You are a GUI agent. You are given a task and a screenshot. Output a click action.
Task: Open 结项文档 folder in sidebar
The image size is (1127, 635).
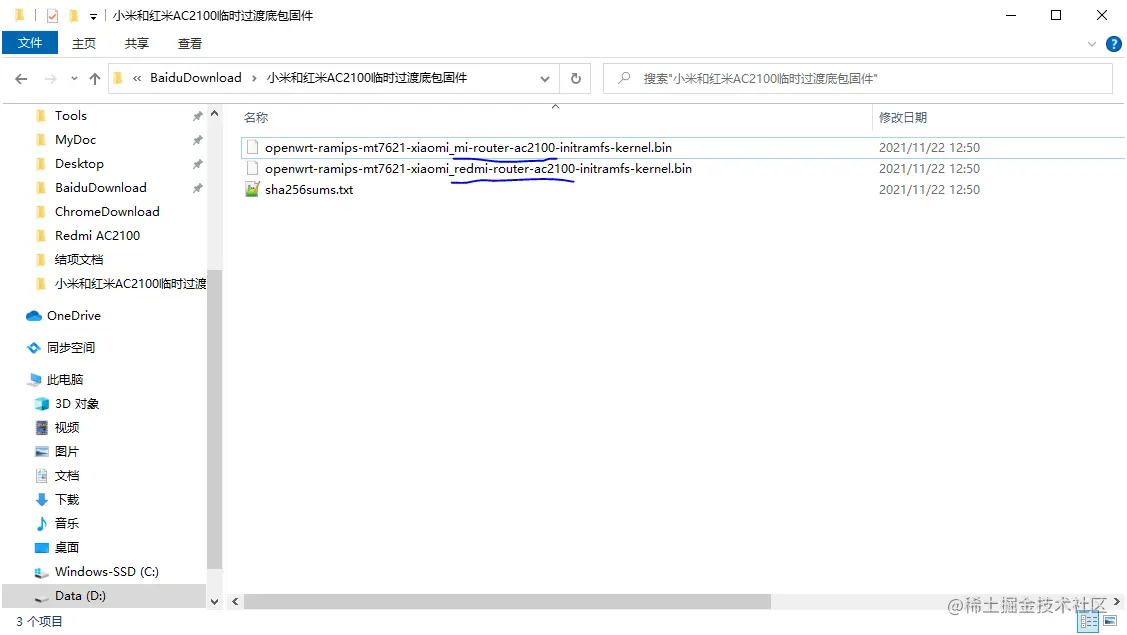point(79,259)
